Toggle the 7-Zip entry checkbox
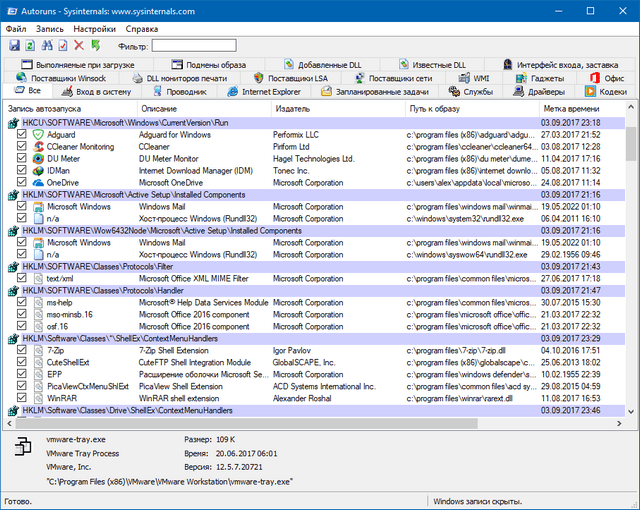 [x=22, y=350]
